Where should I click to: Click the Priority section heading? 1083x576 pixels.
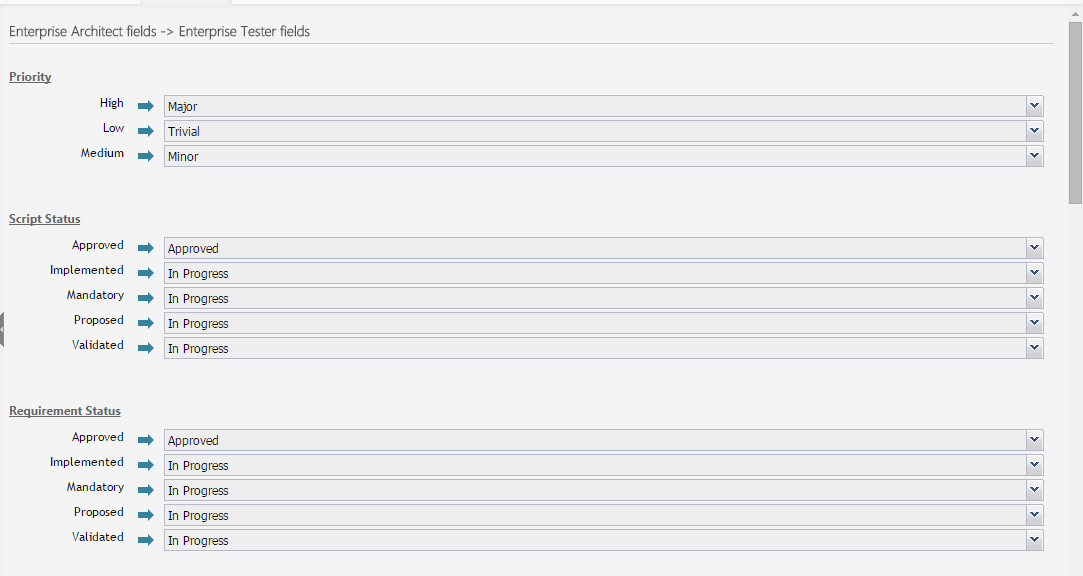(30, 77)
